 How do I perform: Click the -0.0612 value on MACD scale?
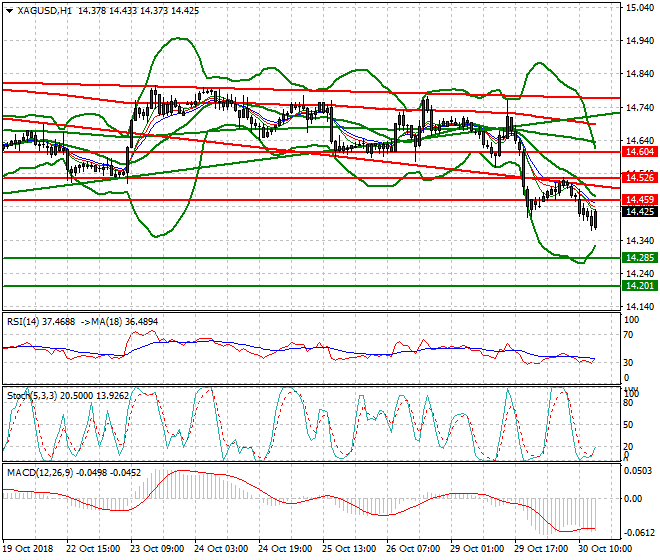(x=638, y=533)
